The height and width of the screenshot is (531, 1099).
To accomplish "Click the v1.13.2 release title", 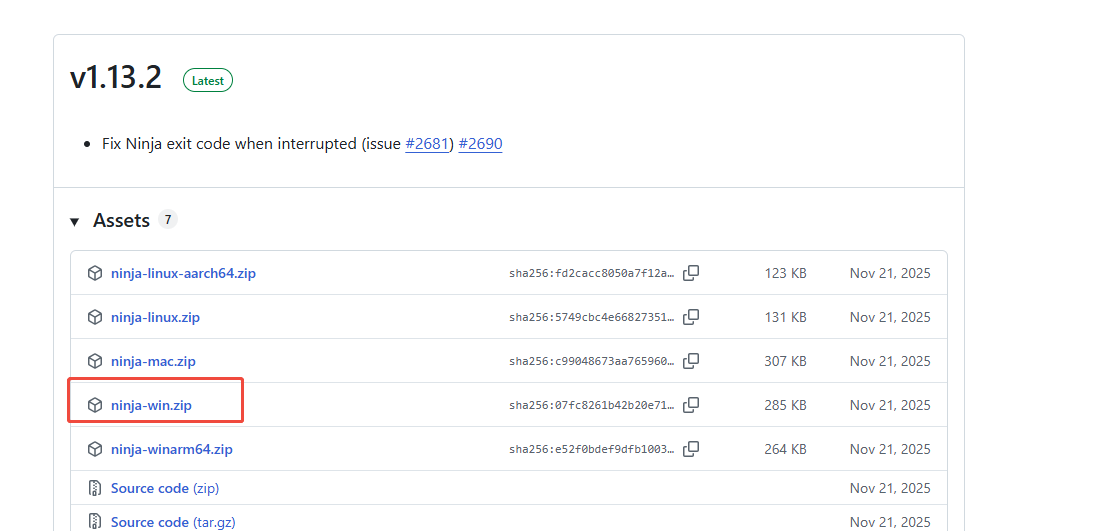I will tap(116, 77).
